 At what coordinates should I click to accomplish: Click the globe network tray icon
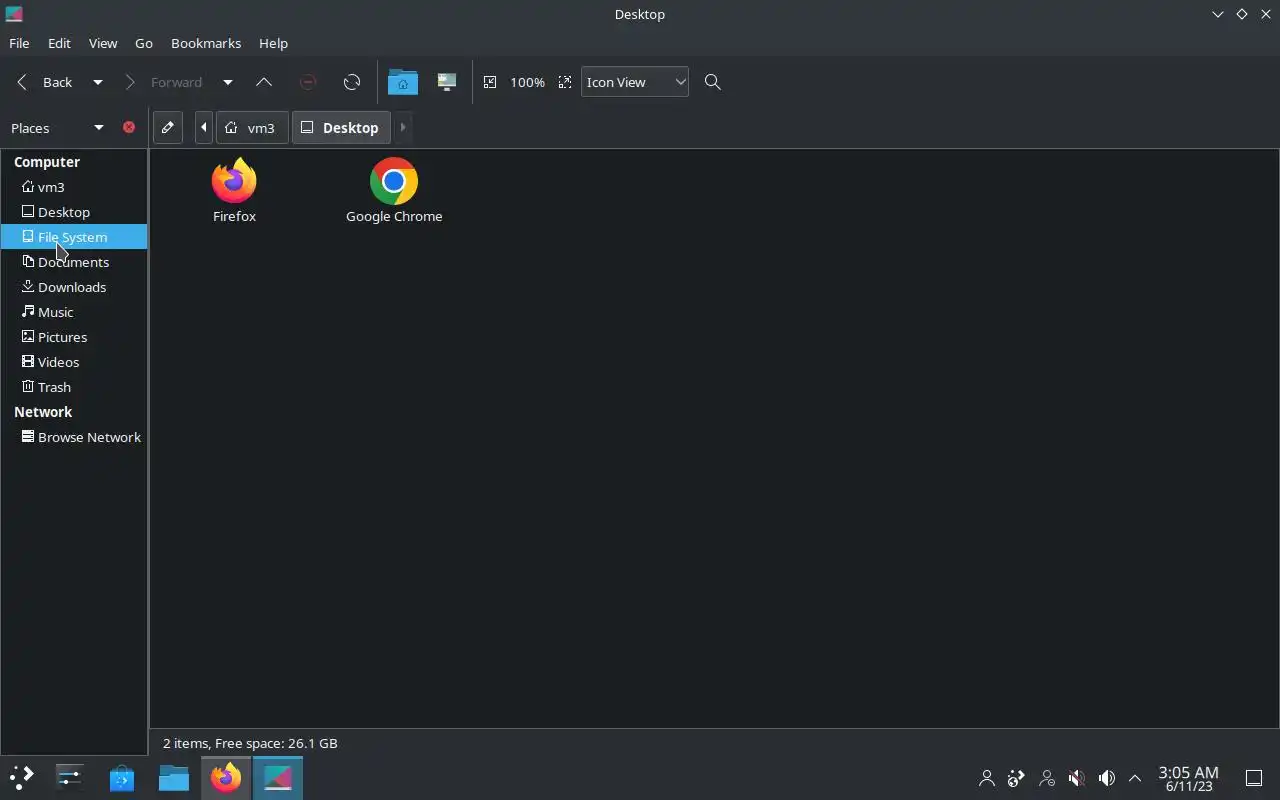[1017, 778]
